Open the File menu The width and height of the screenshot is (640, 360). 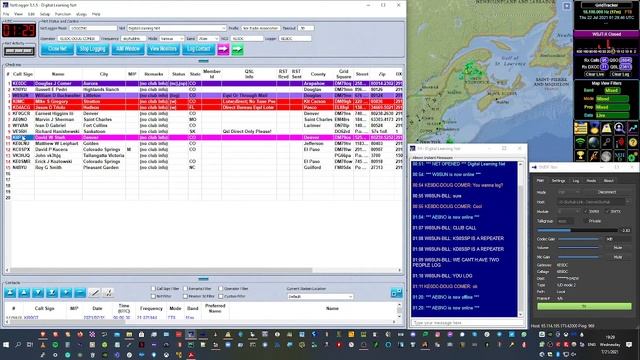(x=6, y=14)
